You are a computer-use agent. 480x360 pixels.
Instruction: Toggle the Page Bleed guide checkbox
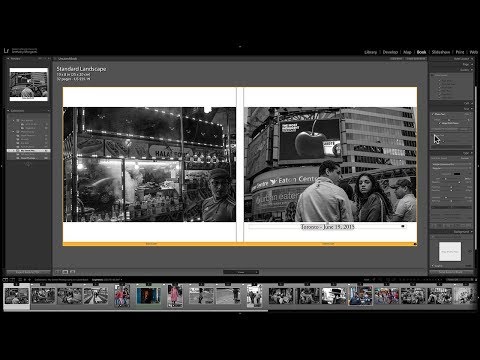(x=440, y=80)
